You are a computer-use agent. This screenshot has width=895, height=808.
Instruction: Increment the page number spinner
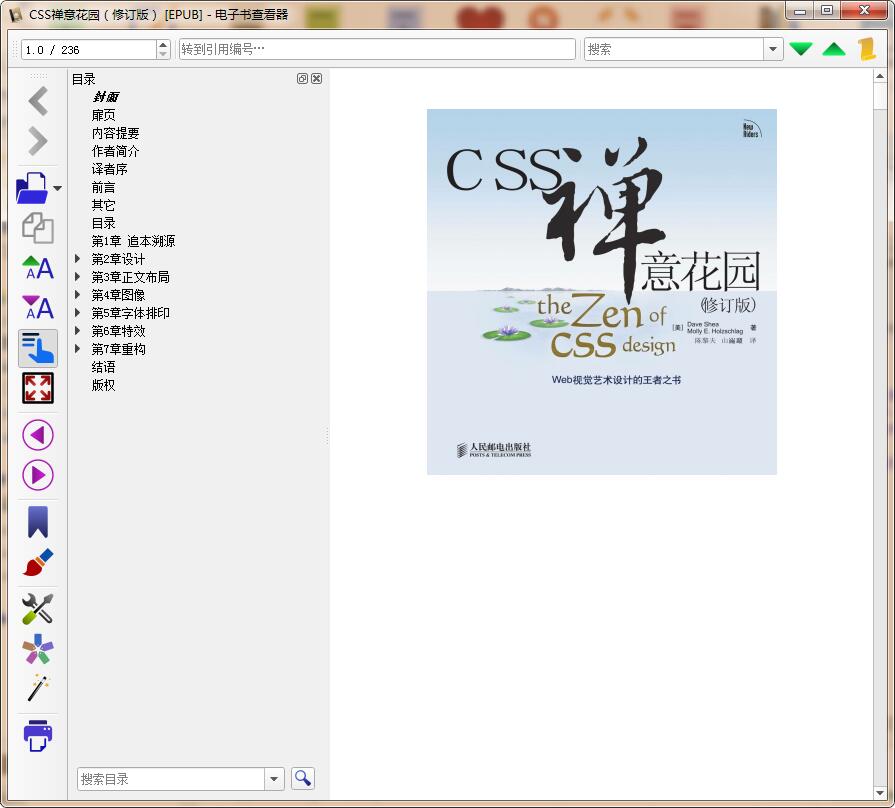tap(163, 45)
